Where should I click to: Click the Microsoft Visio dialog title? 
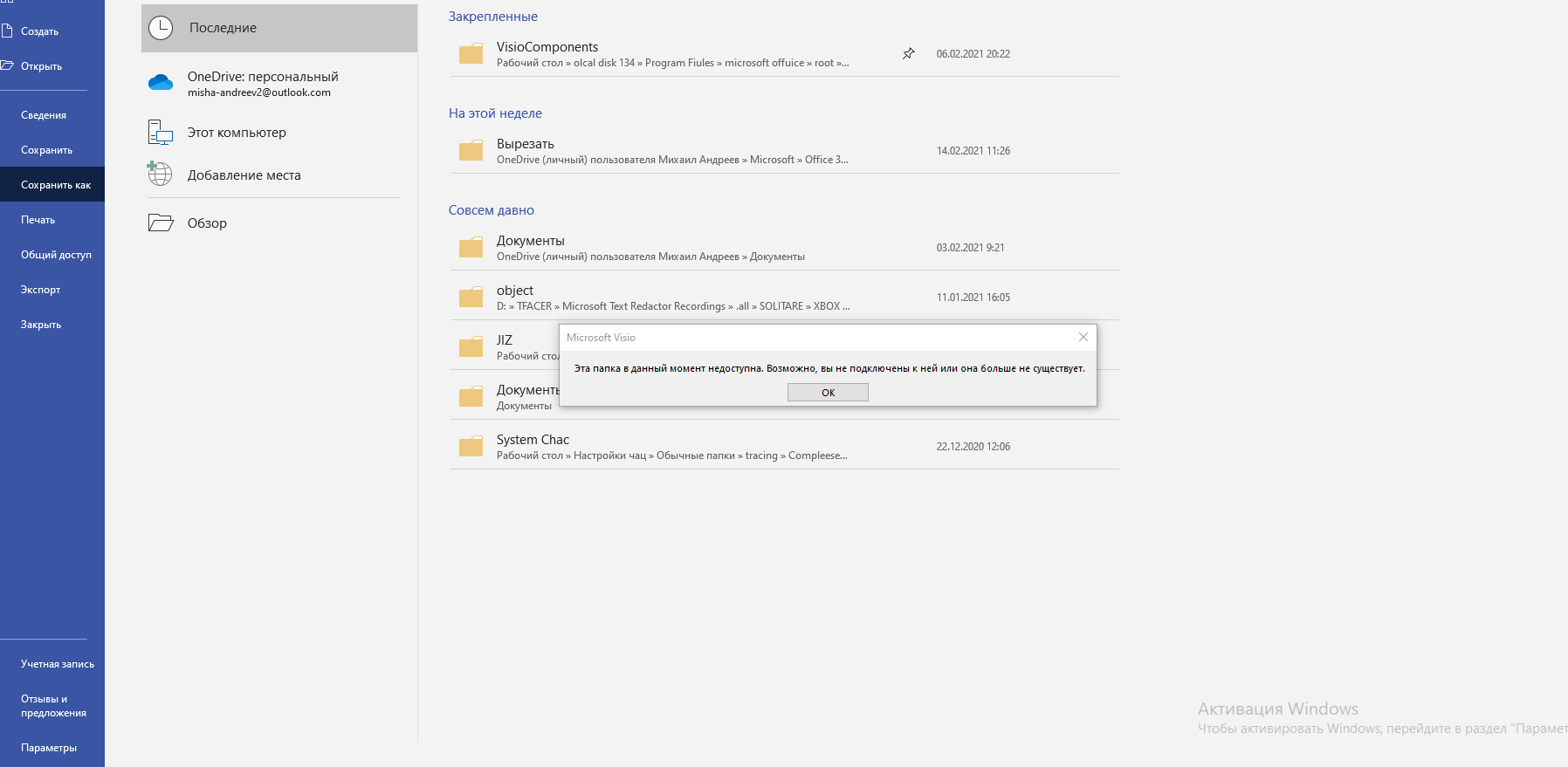601,338
